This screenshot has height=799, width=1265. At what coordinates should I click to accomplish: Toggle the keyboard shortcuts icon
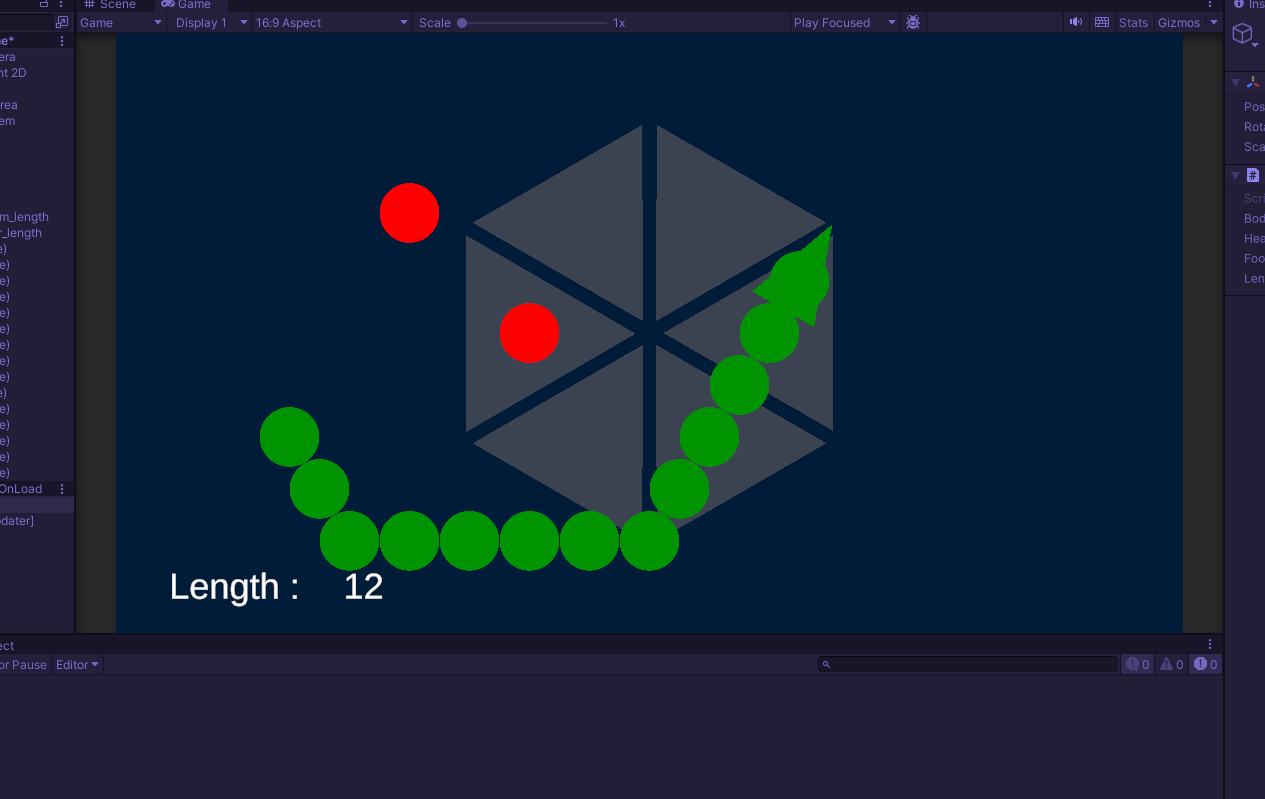[1101, 22]
